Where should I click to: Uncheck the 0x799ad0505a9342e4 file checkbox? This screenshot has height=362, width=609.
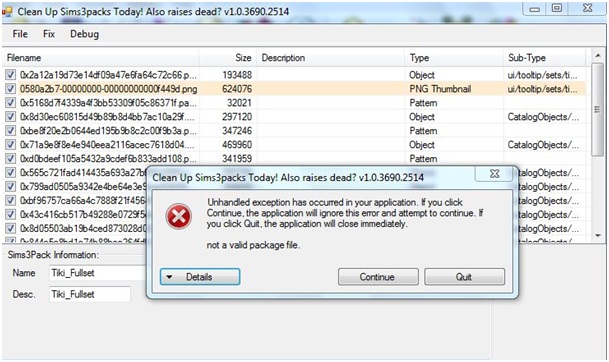click(x=10, y=186)
